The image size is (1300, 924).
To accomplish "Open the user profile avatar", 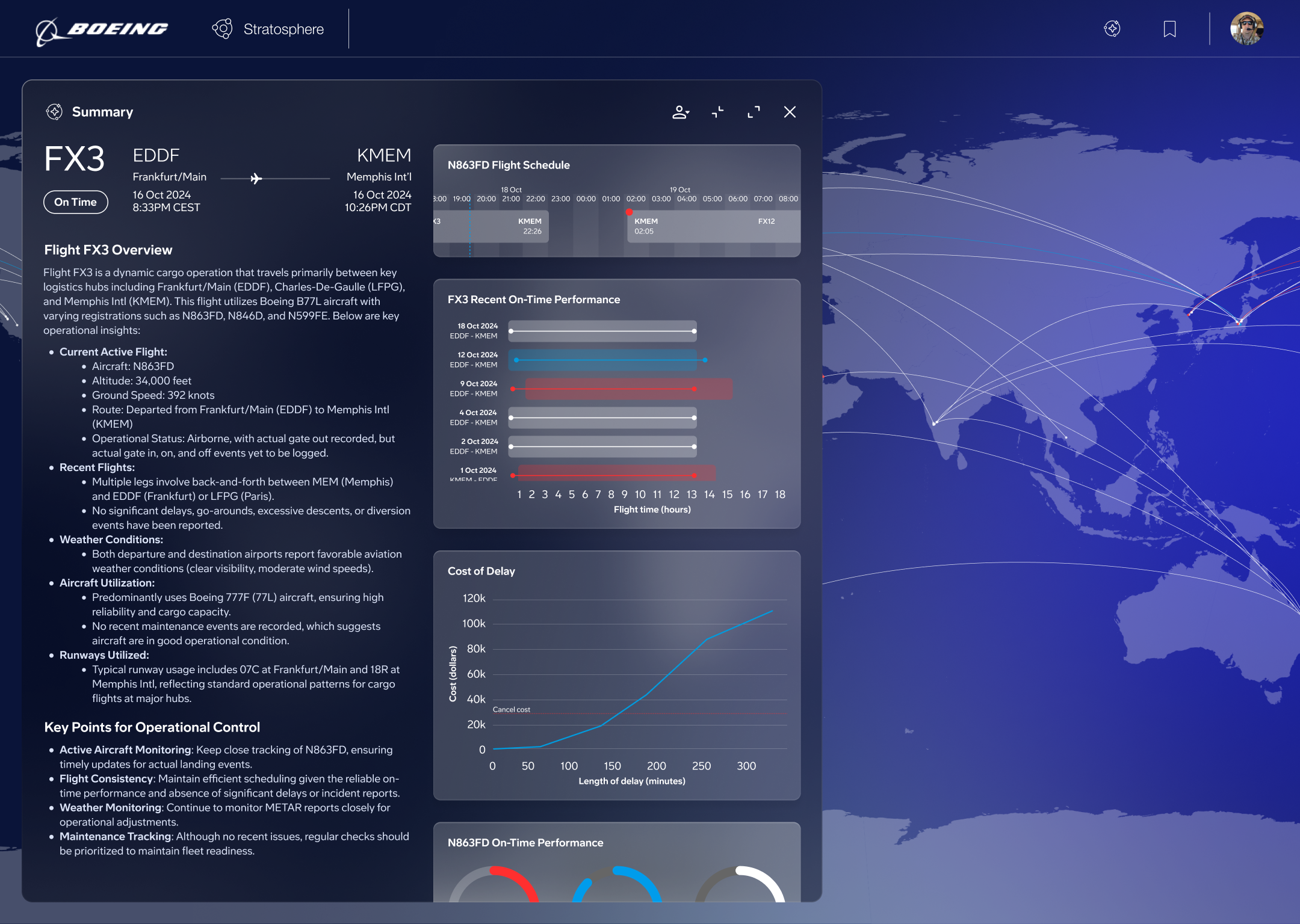I will coord(1246,29).
